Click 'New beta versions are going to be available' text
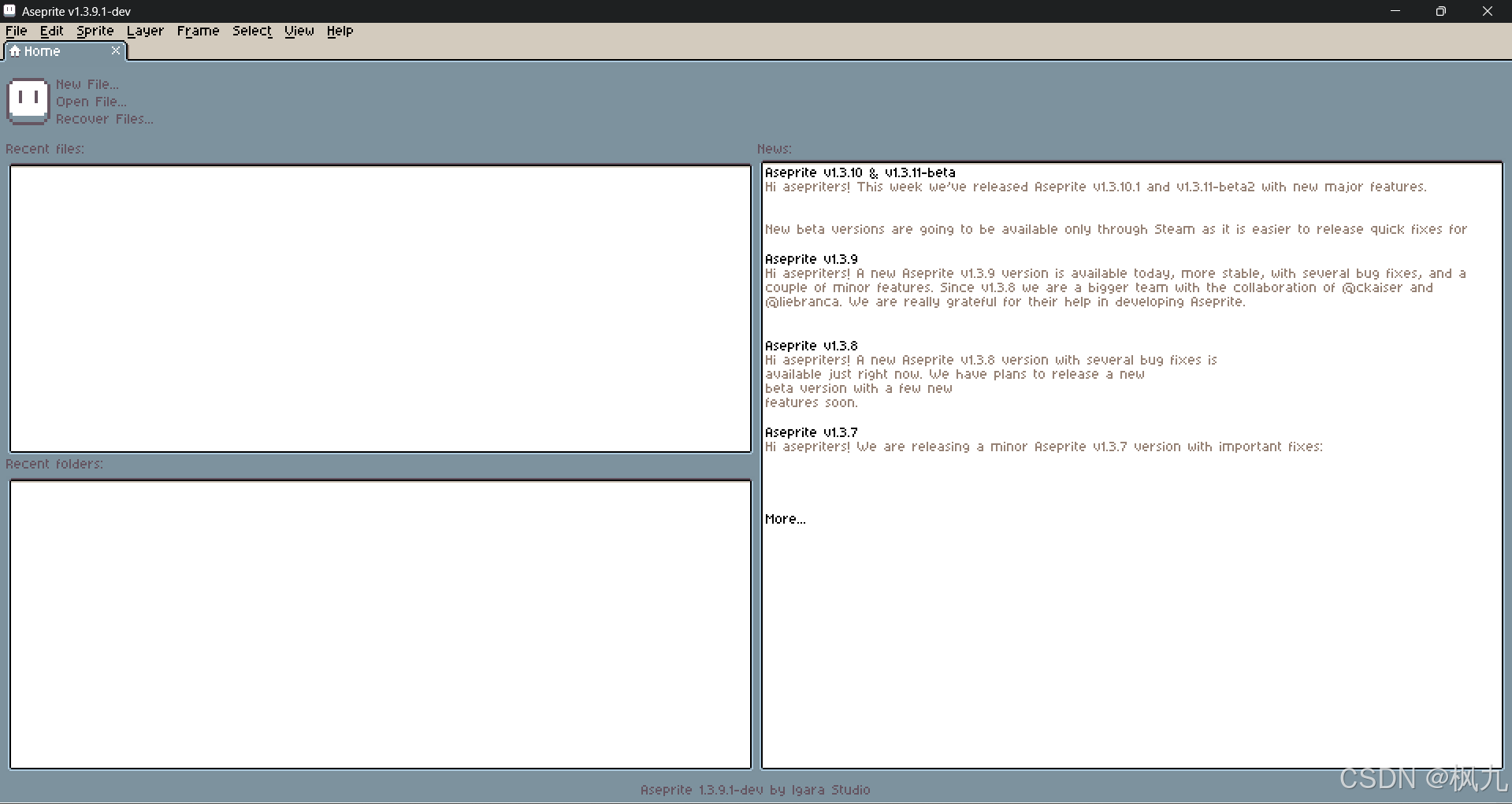This screenshot has width=1512, height=804. click(x=912, y=229)
